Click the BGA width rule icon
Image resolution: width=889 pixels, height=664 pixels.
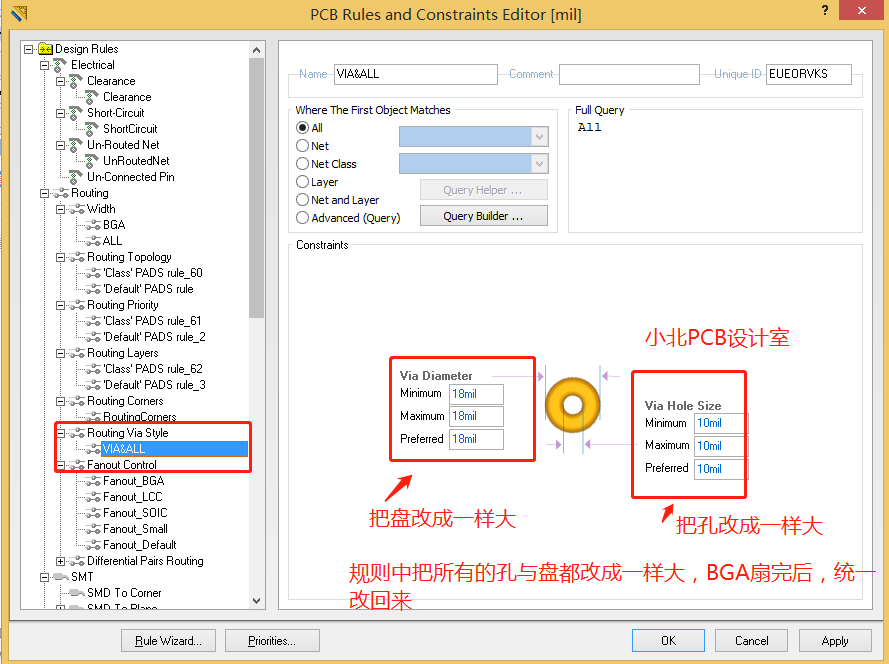(93, 225)
